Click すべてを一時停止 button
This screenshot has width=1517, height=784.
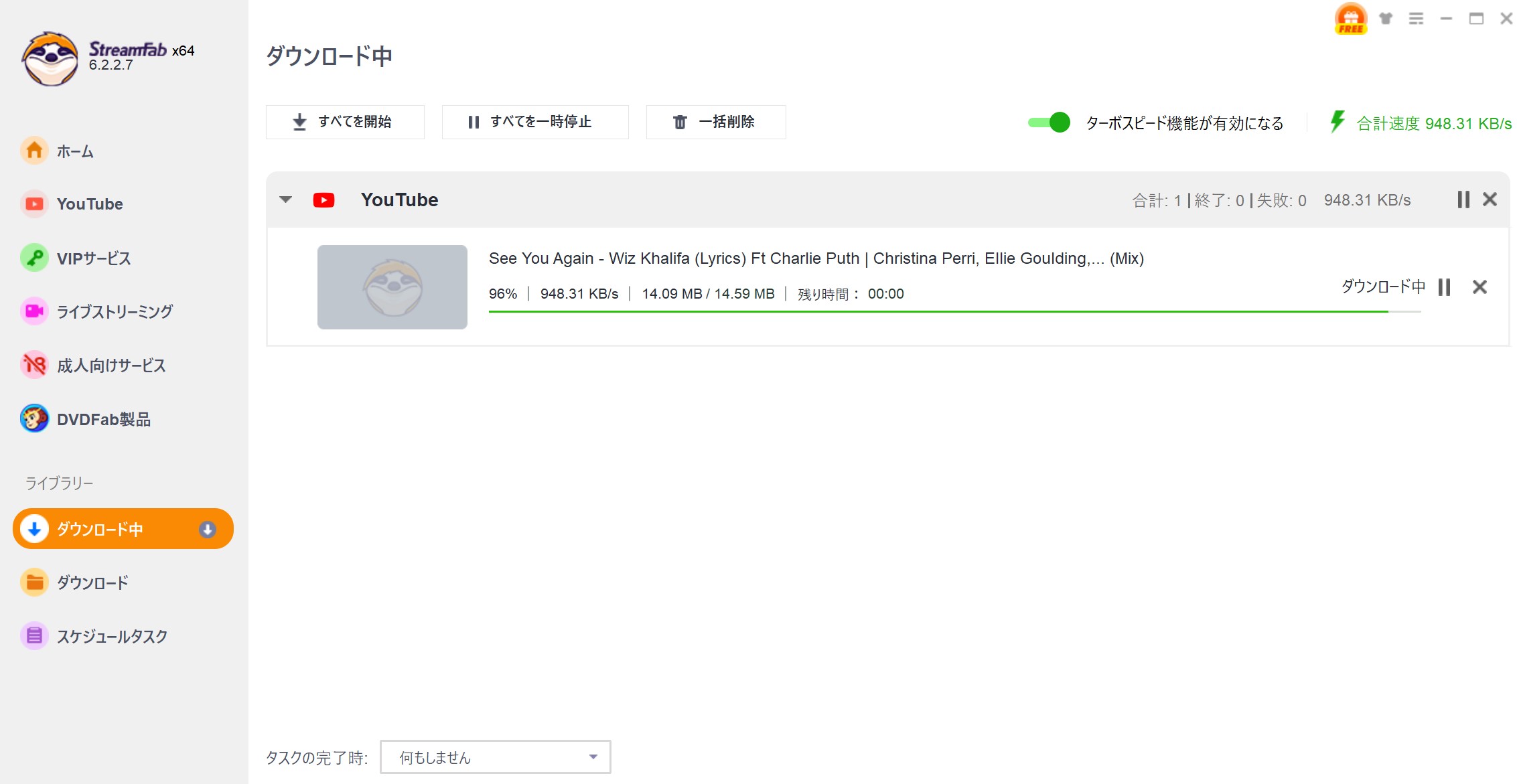click(x=535, y=122)
